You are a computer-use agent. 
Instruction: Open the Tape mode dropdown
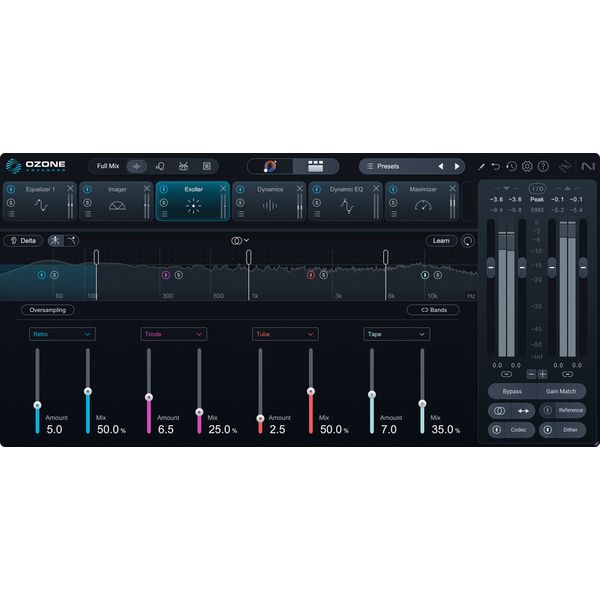tap(397, 334)
